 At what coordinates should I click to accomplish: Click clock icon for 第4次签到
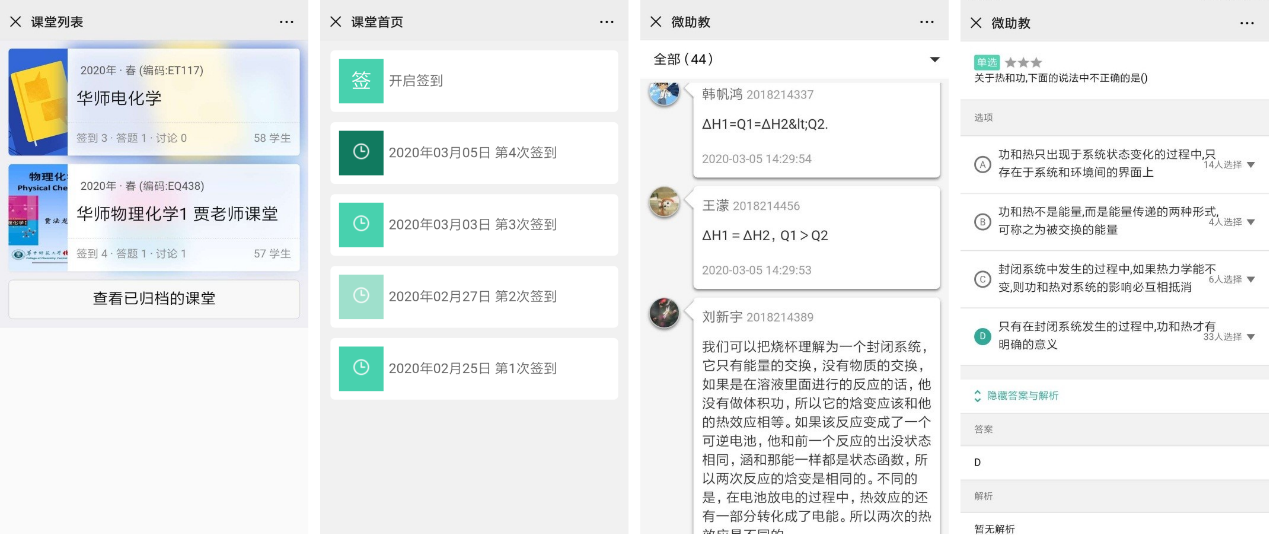coord(361,153)
